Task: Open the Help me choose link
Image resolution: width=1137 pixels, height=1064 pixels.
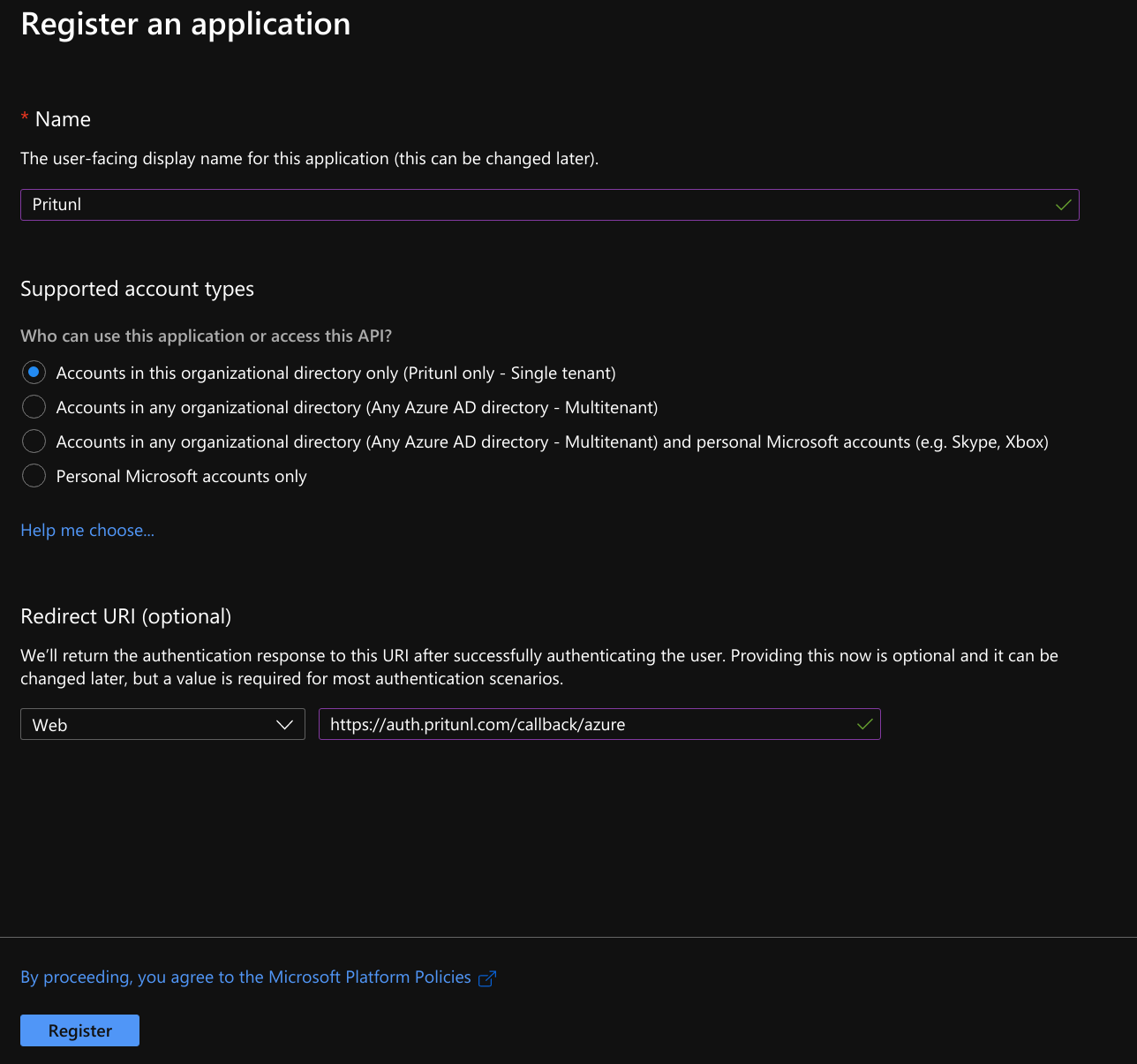Action: coord(87,530)
